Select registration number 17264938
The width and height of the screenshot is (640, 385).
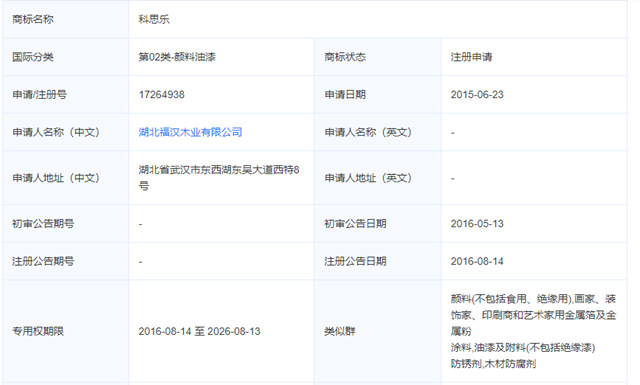pyautogui.click(x=162, y=95)
